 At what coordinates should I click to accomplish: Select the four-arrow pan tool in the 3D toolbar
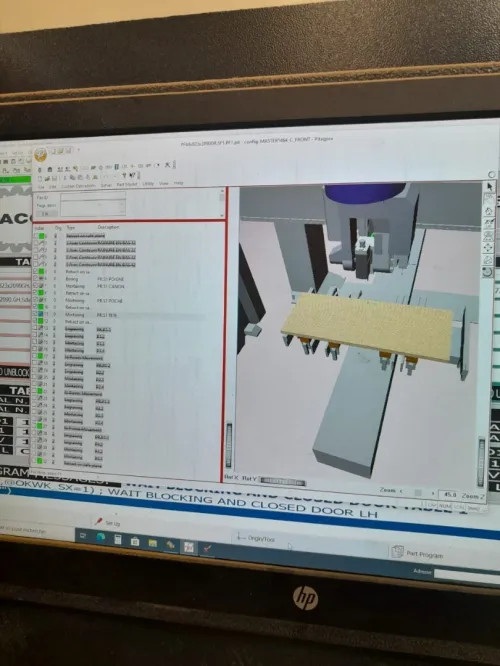point(488,247)
